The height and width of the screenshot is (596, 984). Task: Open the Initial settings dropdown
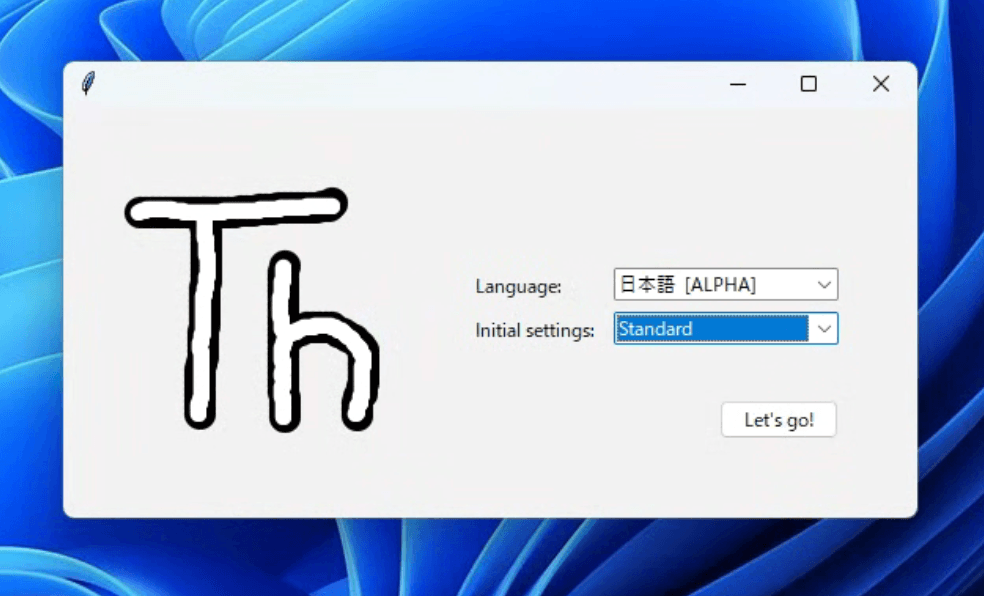pos(725,329)
